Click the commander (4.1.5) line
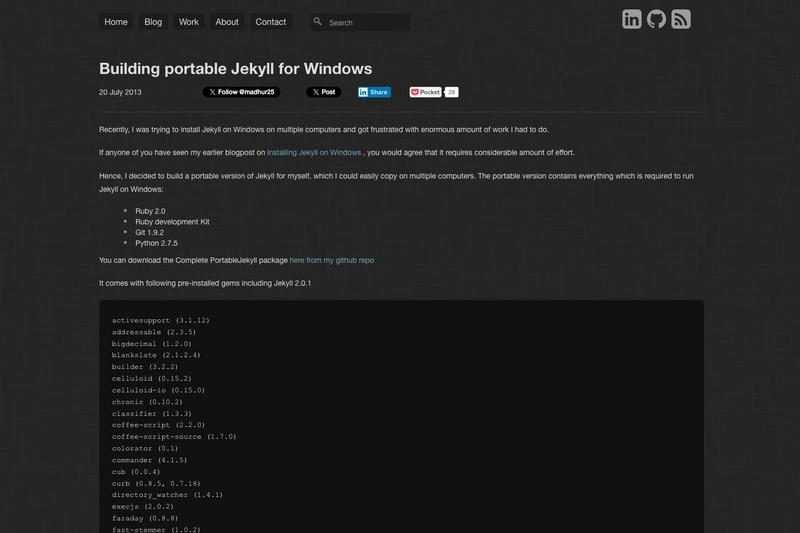800x533 pixels. 149,460
